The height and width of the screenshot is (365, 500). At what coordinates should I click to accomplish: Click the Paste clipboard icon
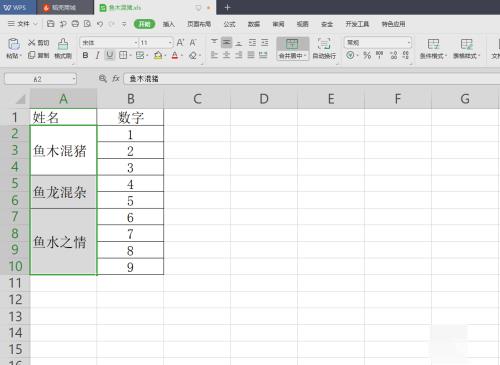tap(14, 44)
